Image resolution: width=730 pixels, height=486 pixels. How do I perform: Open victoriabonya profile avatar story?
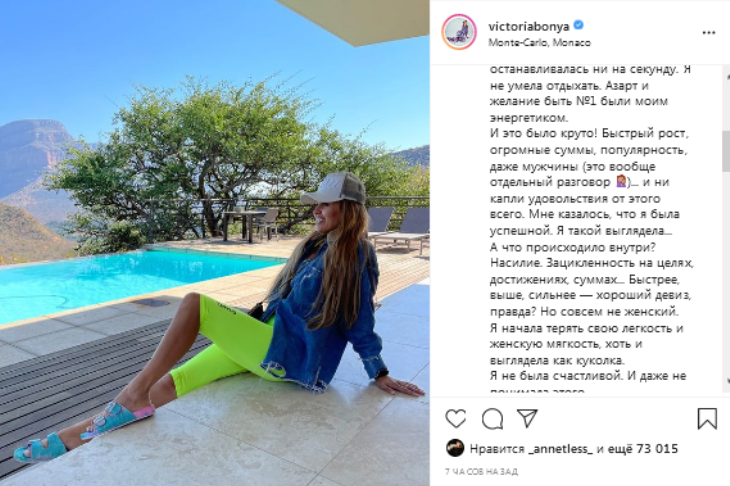[x=459, y=32]
